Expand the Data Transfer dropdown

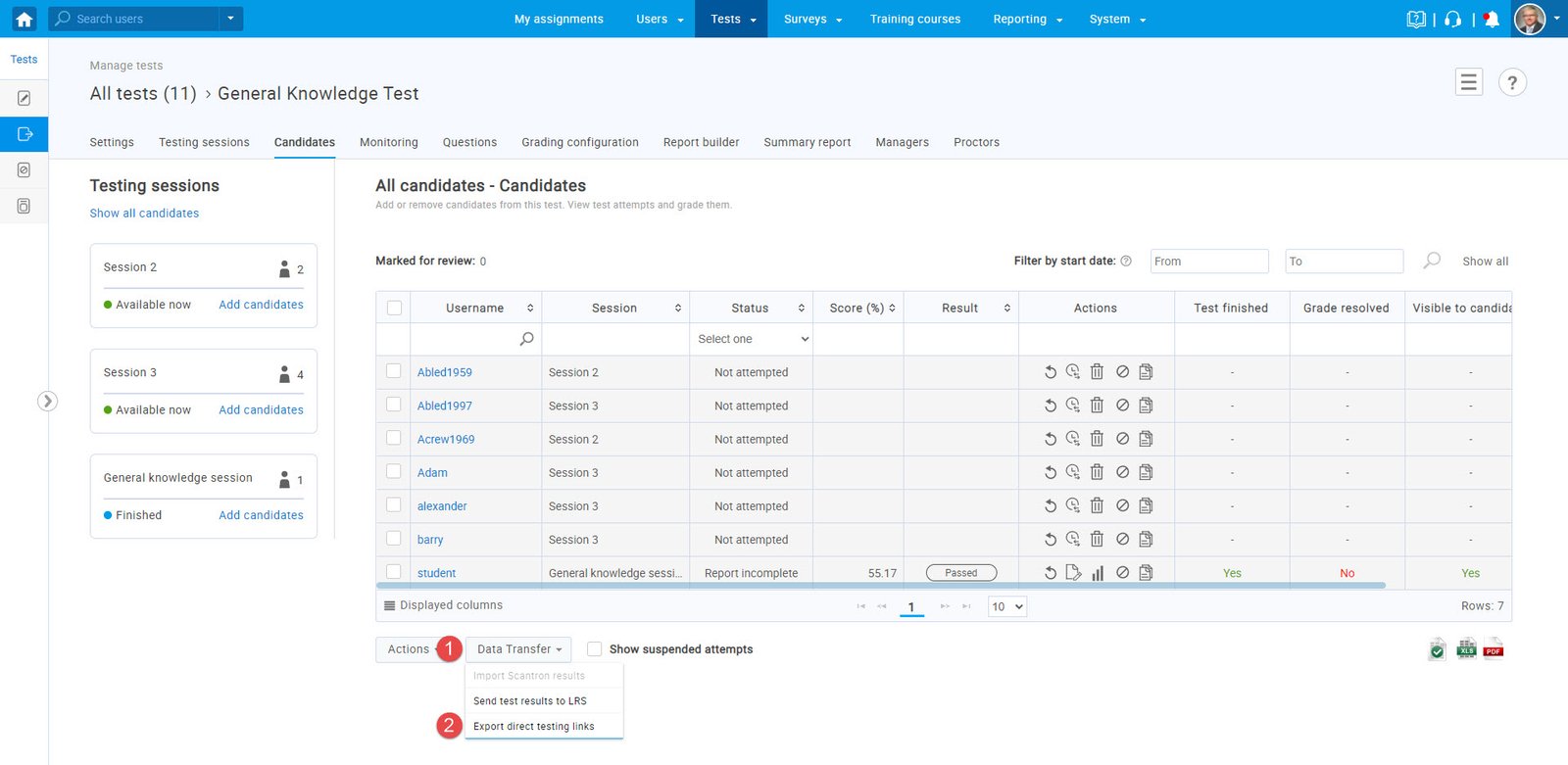(518, 649)
